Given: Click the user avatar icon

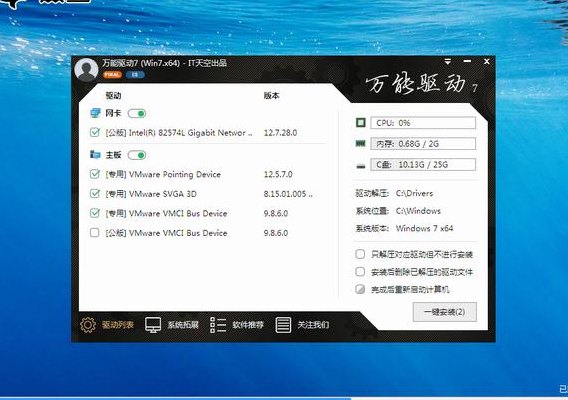Looking at the screenshot, I should (x=86, y=70).
